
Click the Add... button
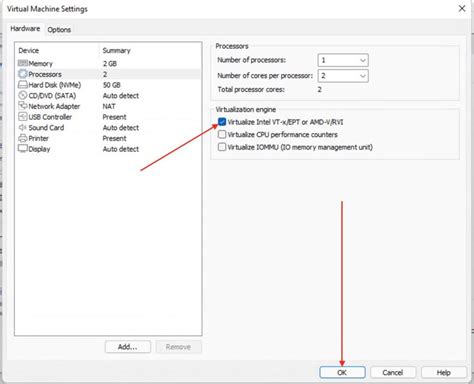coord(128,347)
